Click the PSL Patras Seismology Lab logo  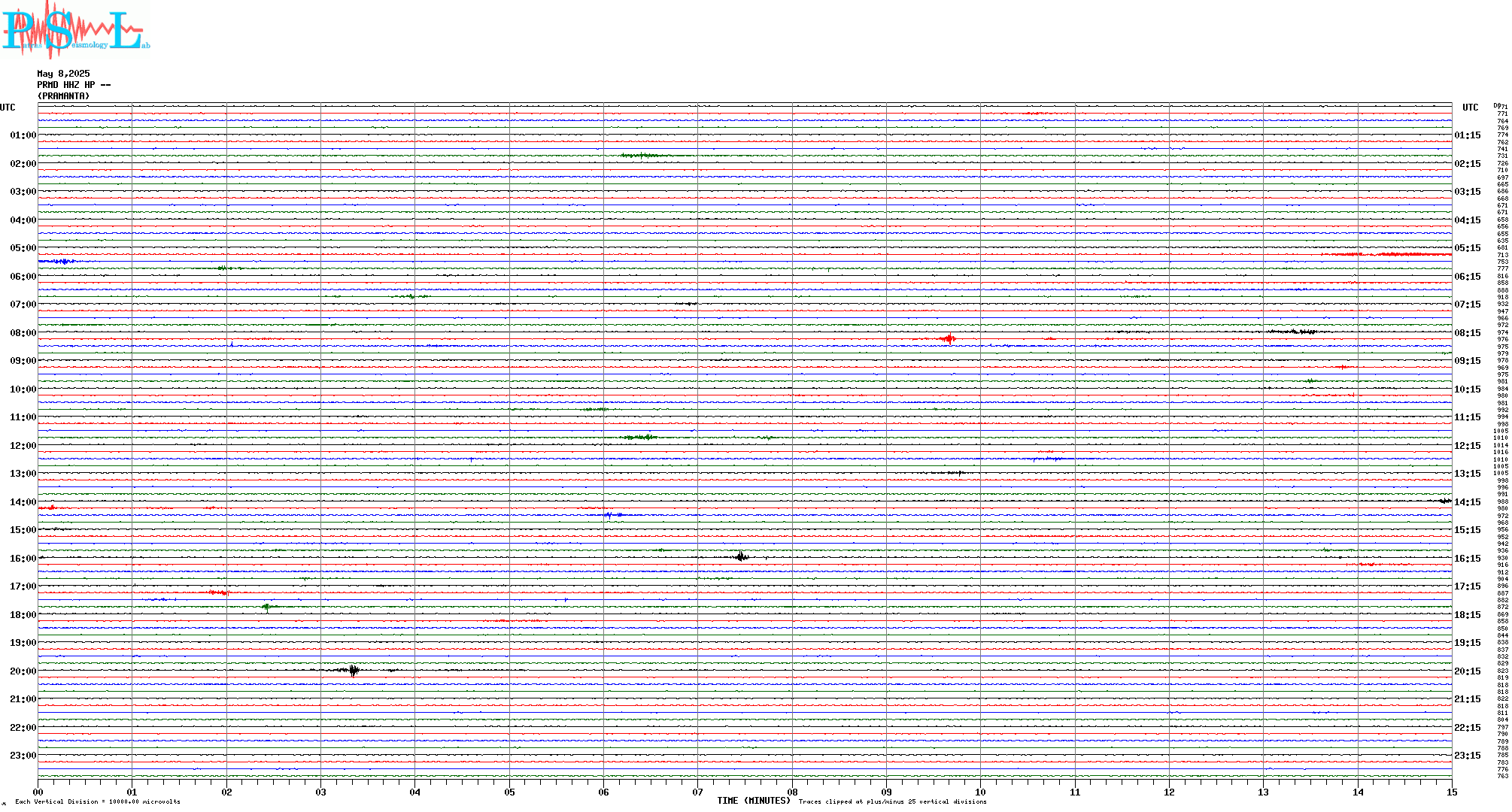(75, 29)
